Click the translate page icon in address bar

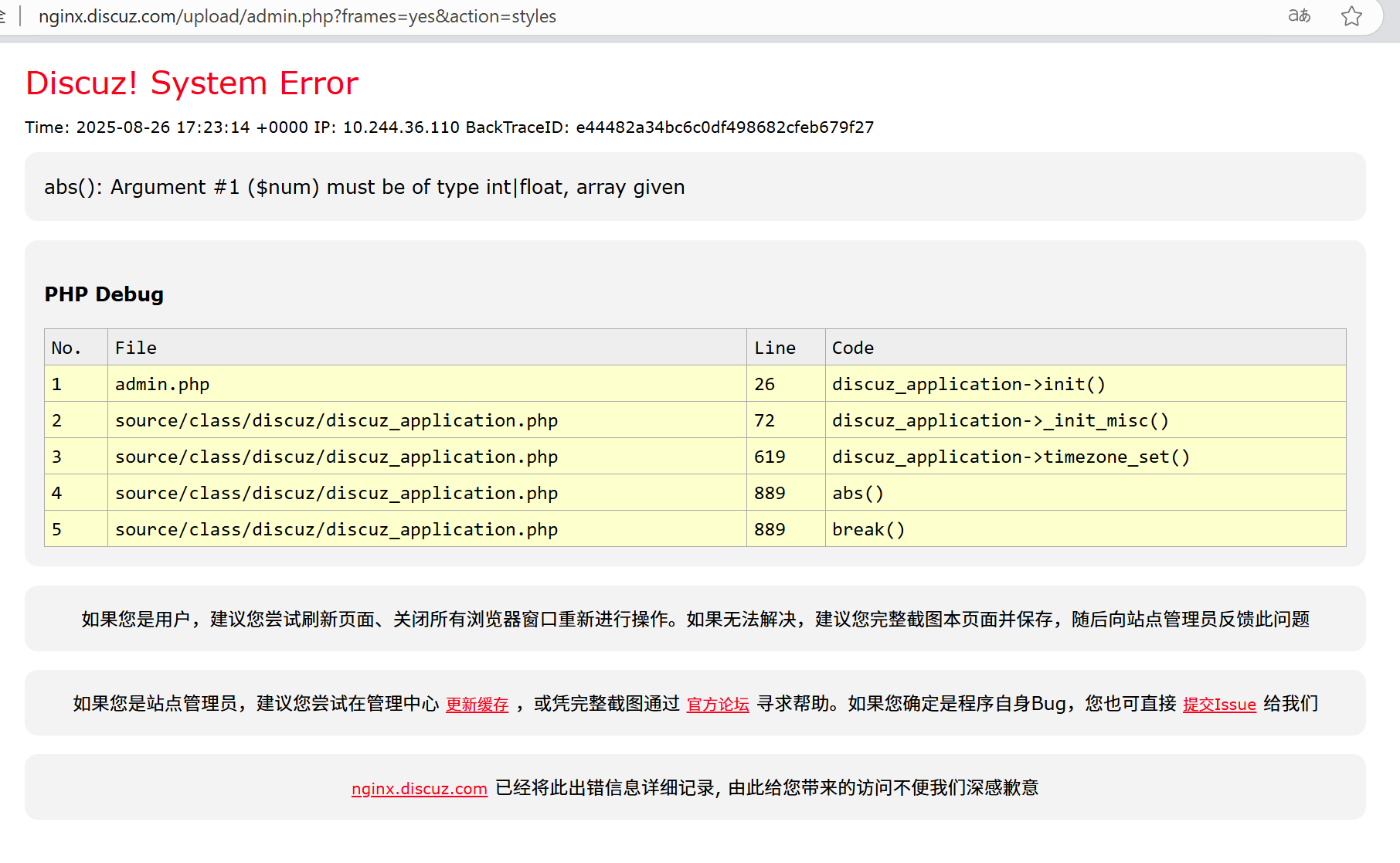1299,15
